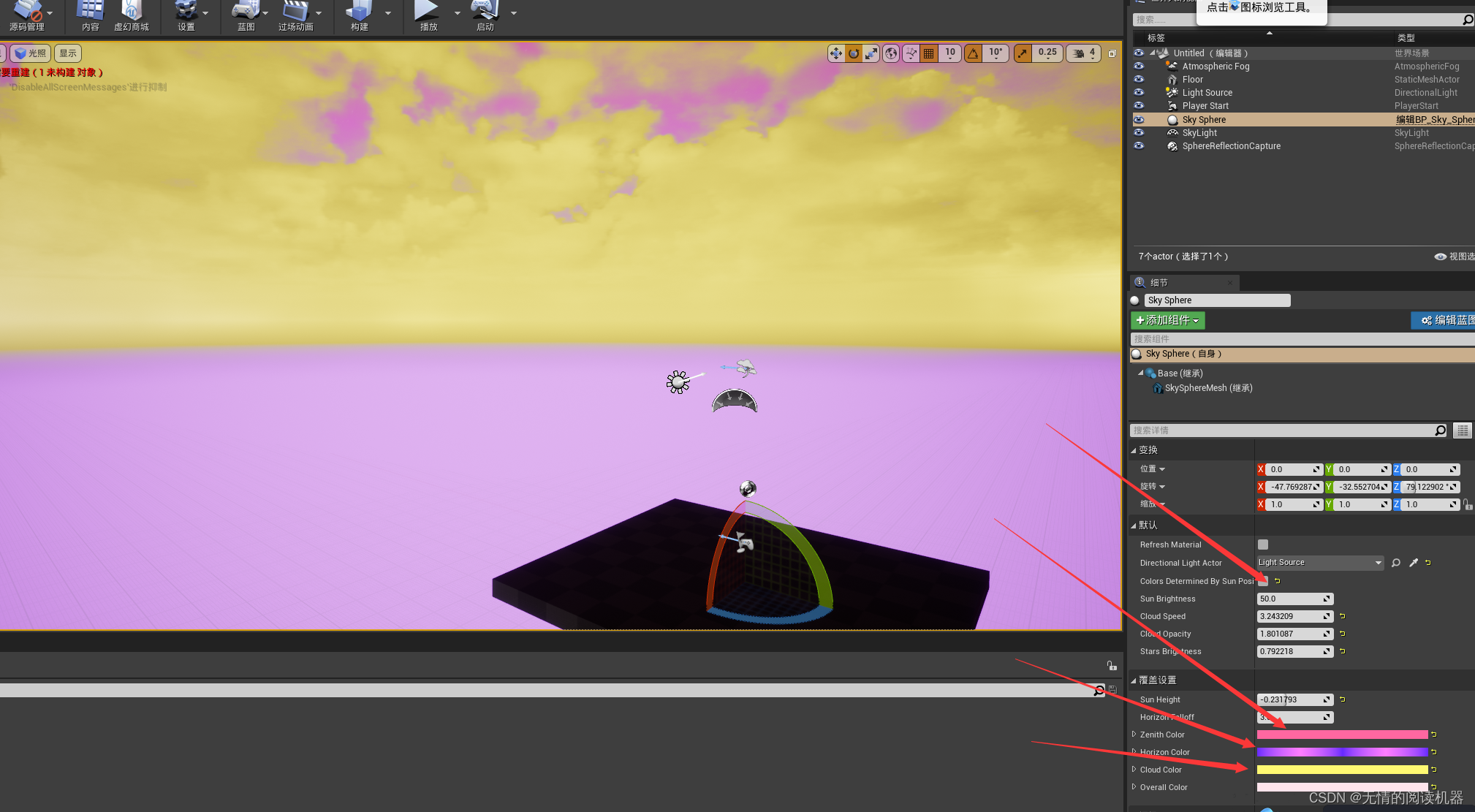This screenshot has height=812, width=1475.
Task: Click the Play toolbar button
Action: click(x=428, y=15)
